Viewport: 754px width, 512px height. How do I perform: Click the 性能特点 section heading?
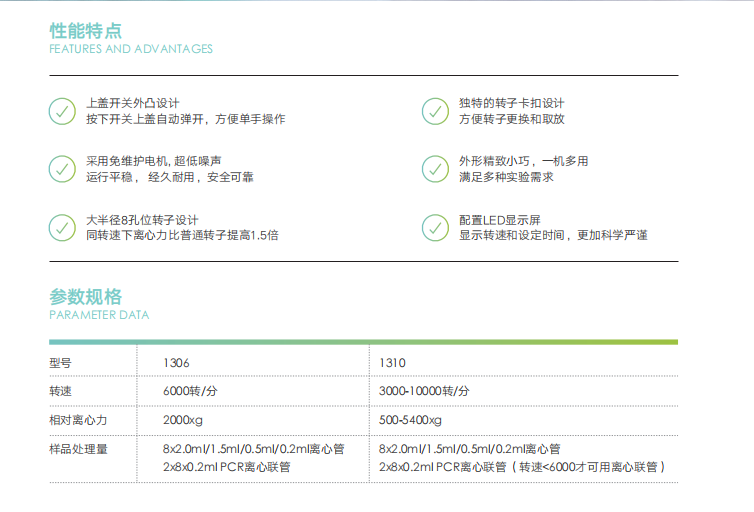tap(78, 28)
